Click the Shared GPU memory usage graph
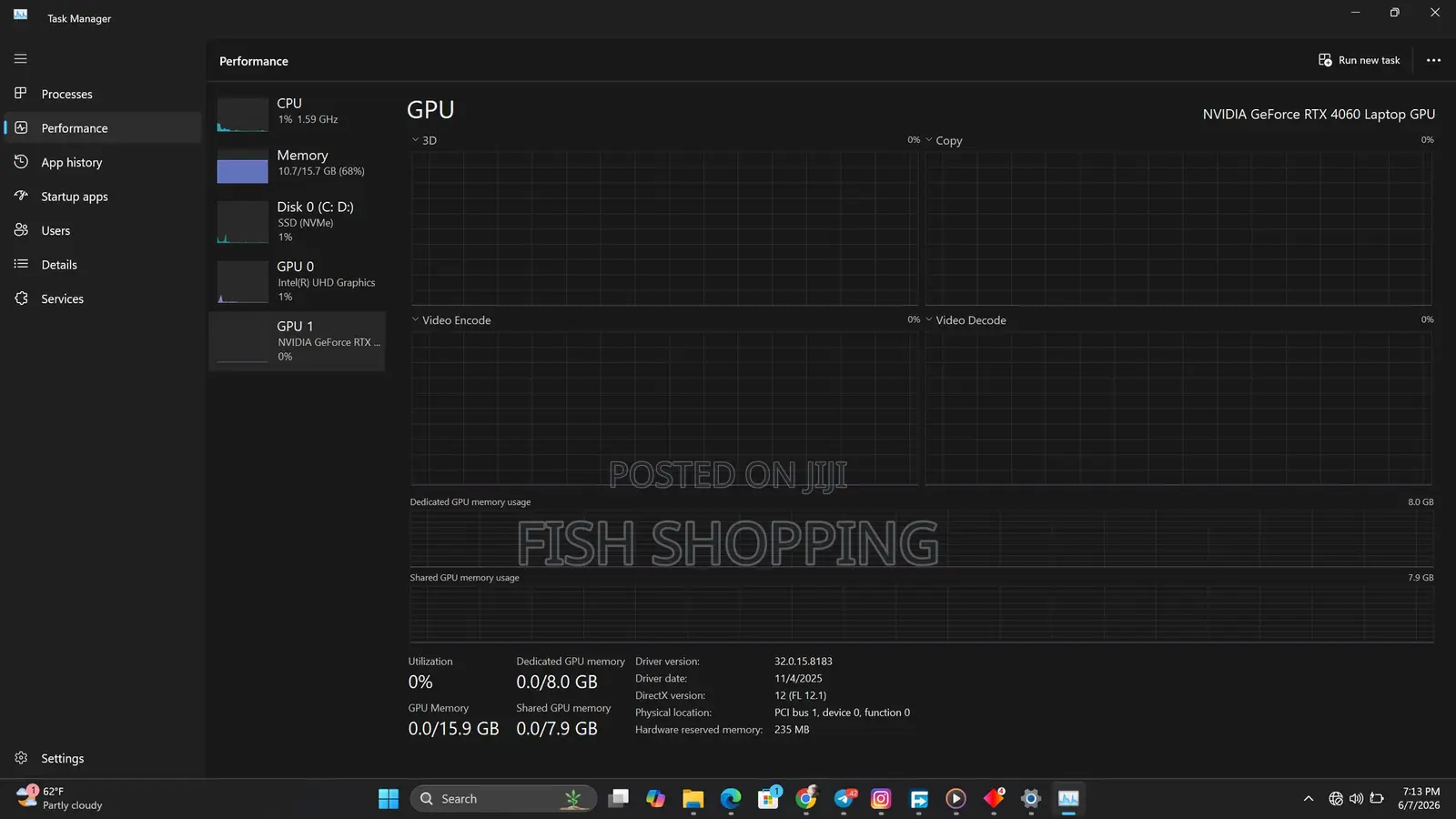 921,613
